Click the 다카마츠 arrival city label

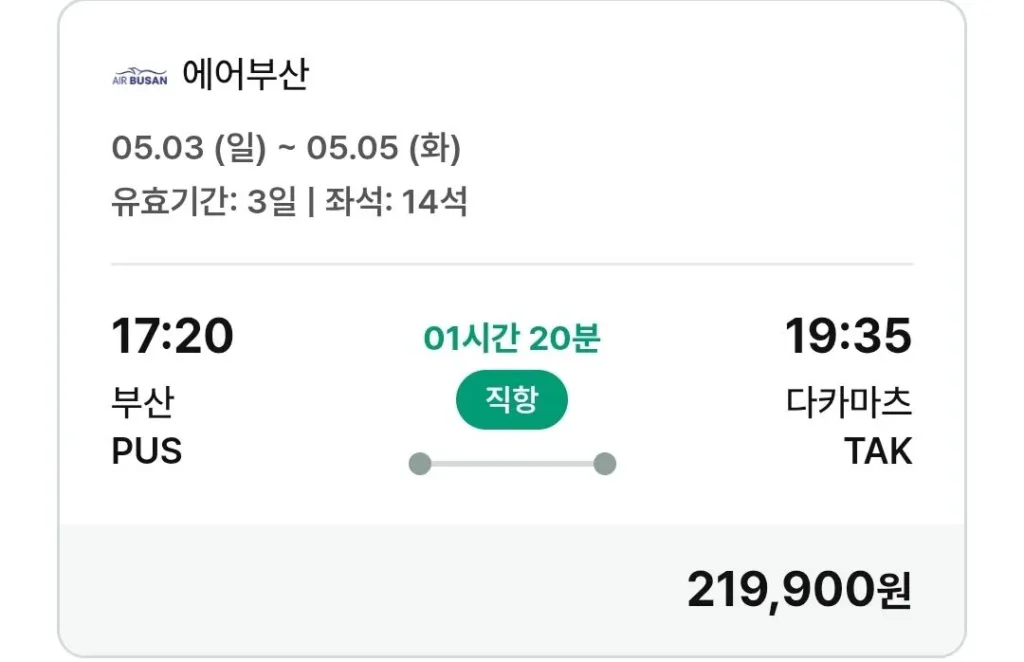click(x=849, y=401)
